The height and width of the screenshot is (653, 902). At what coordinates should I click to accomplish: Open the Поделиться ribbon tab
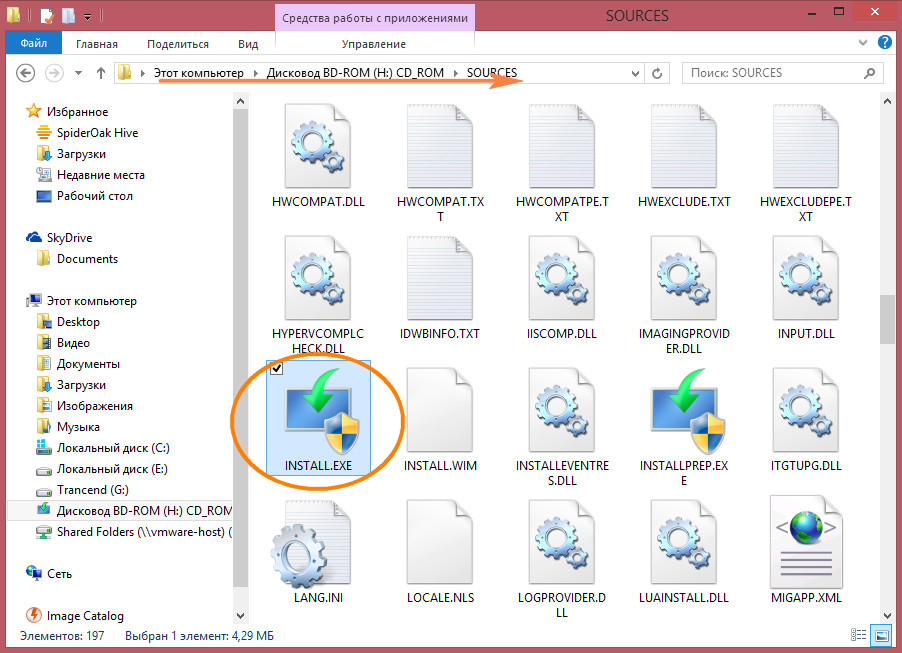178,44
